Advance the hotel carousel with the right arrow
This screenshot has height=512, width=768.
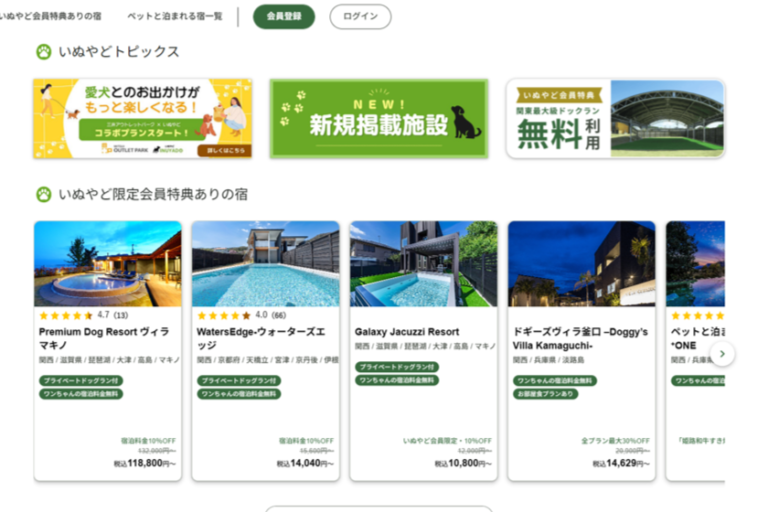(722, 354)
